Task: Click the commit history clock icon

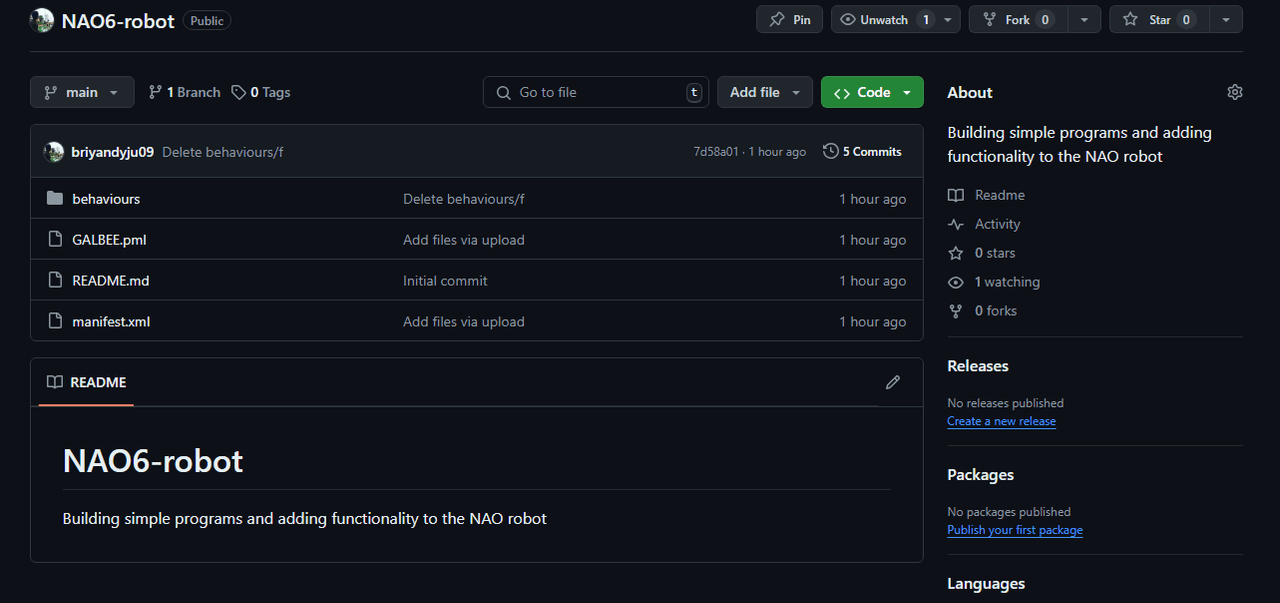Action: click(830, 152)
